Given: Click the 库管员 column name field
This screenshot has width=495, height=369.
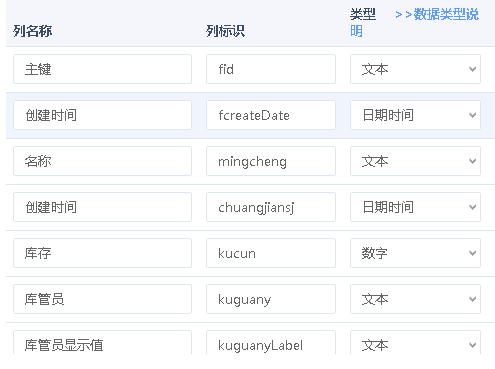Looking at the screenshot, I should 102,299.
